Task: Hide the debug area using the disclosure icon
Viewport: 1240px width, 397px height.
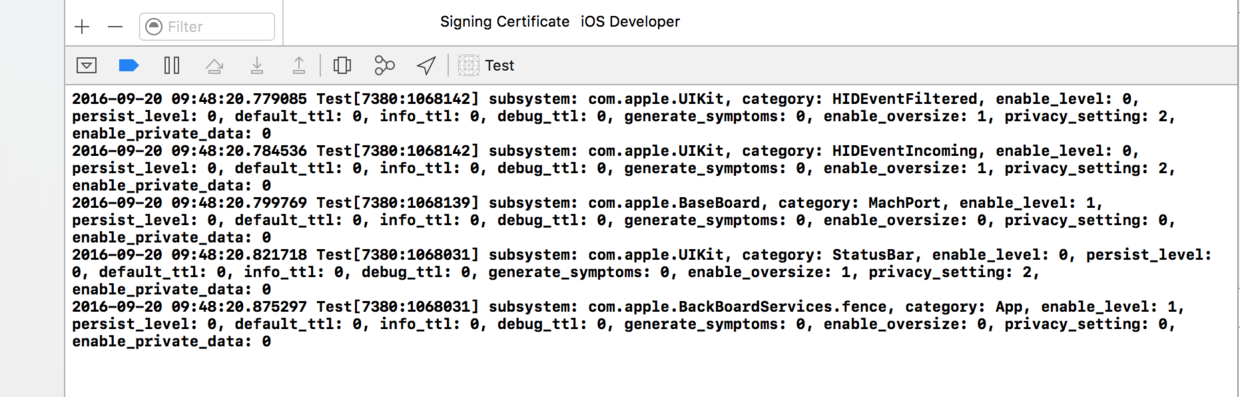Action: click(87, 66)
